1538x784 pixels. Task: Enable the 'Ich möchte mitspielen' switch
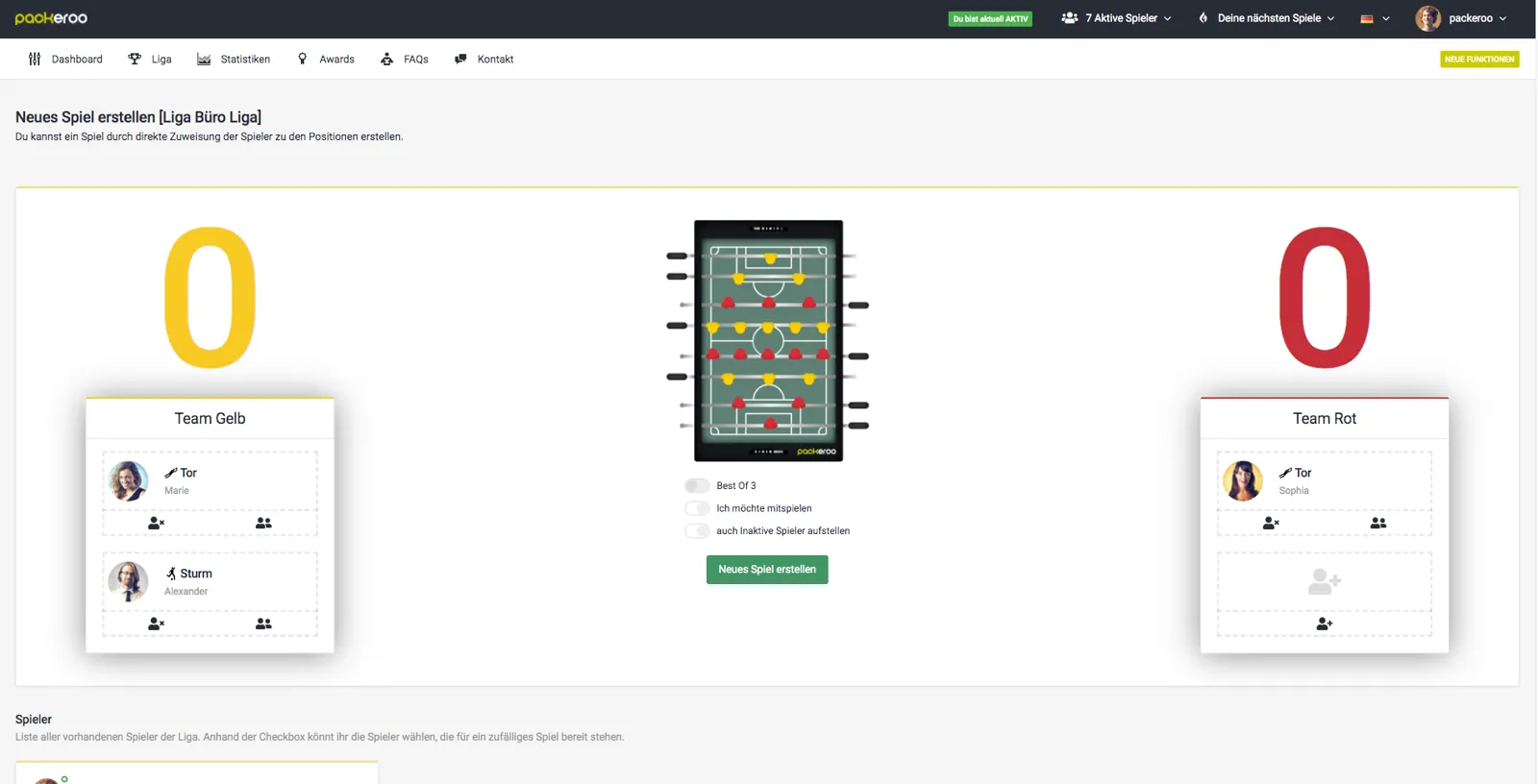coord(697,508)
